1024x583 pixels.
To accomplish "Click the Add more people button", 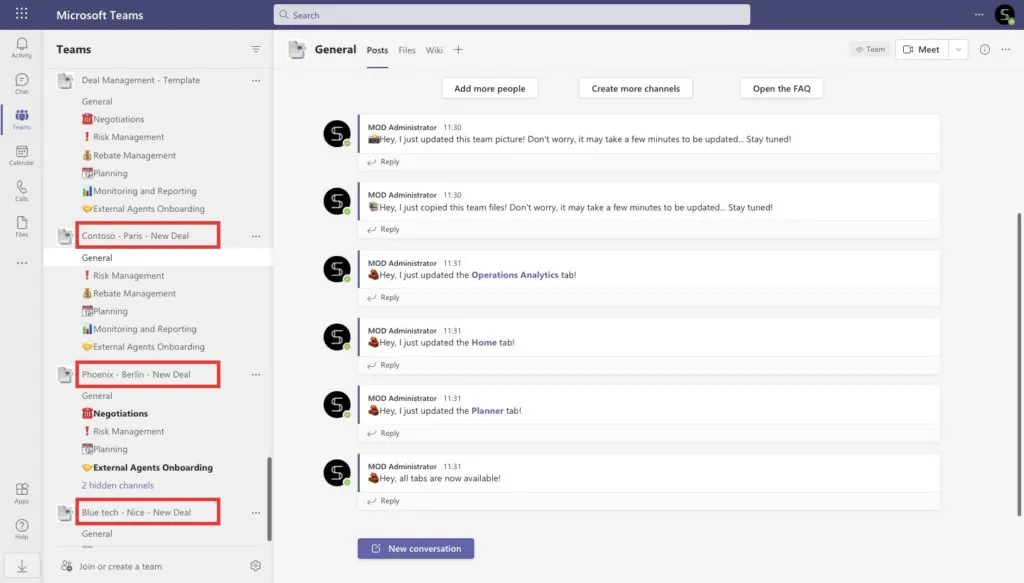I will pyautogui.click(x=490, y=88).
